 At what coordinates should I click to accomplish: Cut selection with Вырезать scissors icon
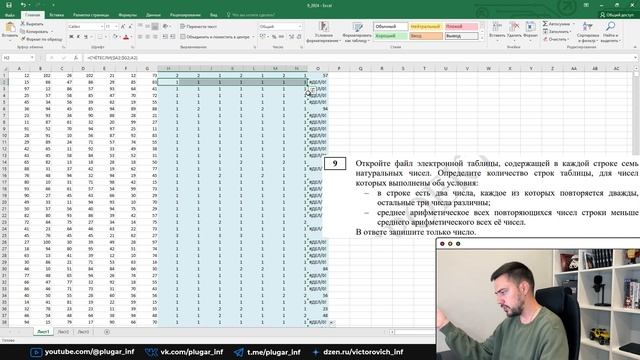[x=23, y=24]
